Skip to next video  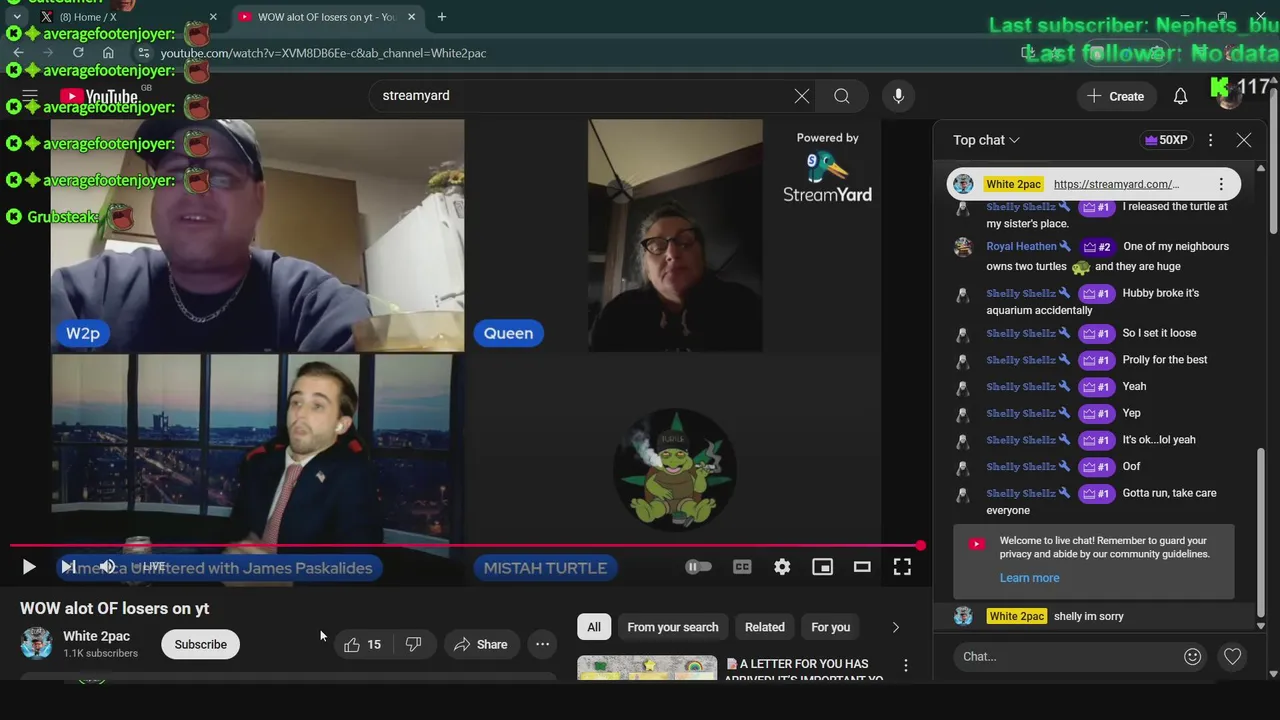point(68,567)
